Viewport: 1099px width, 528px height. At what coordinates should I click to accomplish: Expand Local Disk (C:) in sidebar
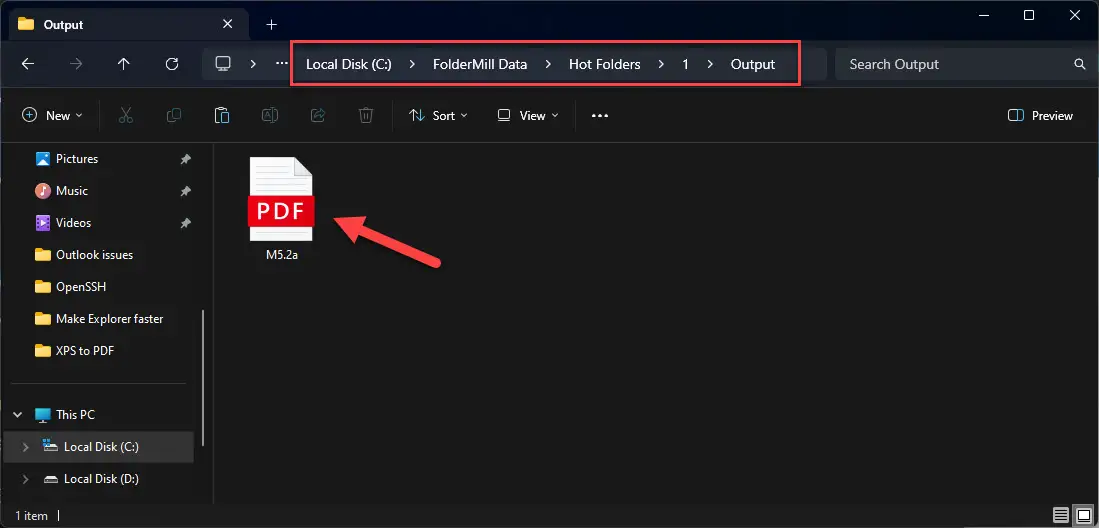pyautogui.click(x=26, y=447)
